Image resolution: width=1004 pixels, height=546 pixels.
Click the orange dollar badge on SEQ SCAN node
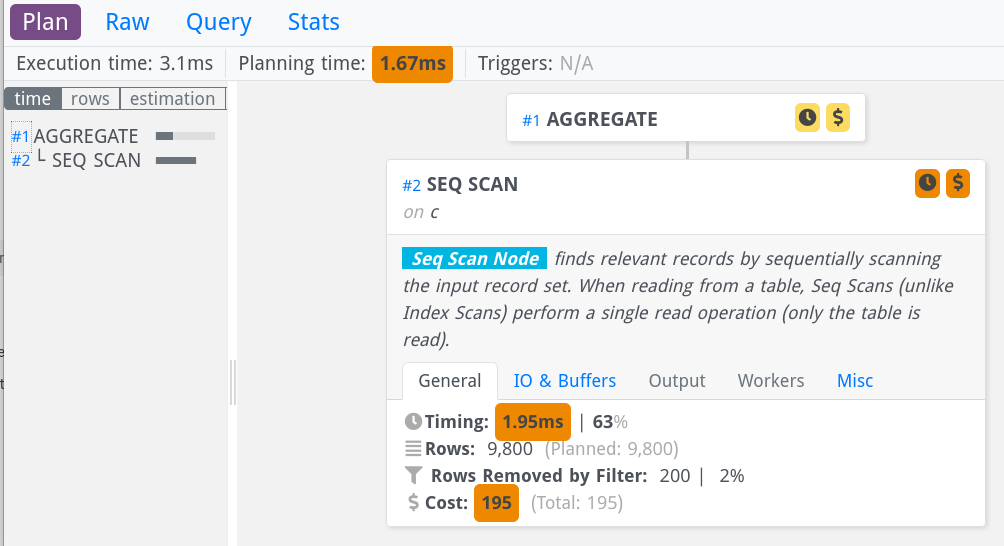click(x=958, y=183)
